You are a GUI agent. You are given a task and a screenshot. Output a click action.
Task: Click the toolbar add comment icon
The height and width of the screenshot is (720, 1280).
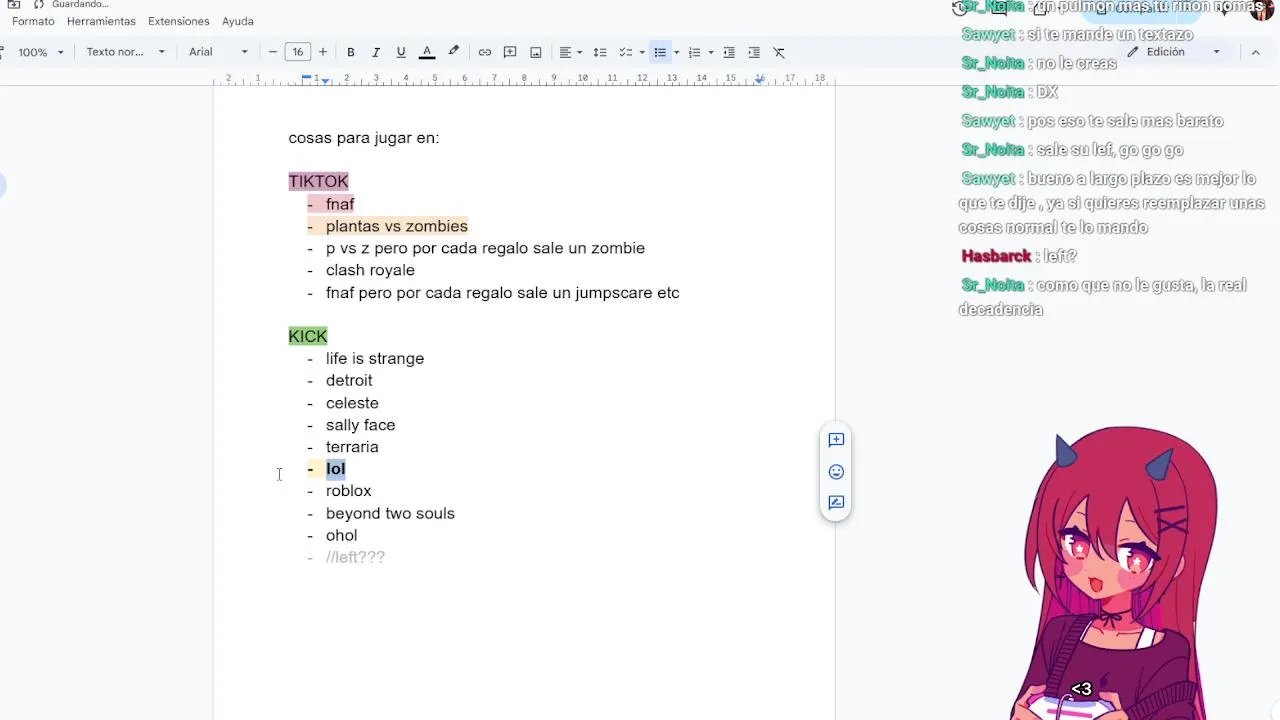[510, 52]
